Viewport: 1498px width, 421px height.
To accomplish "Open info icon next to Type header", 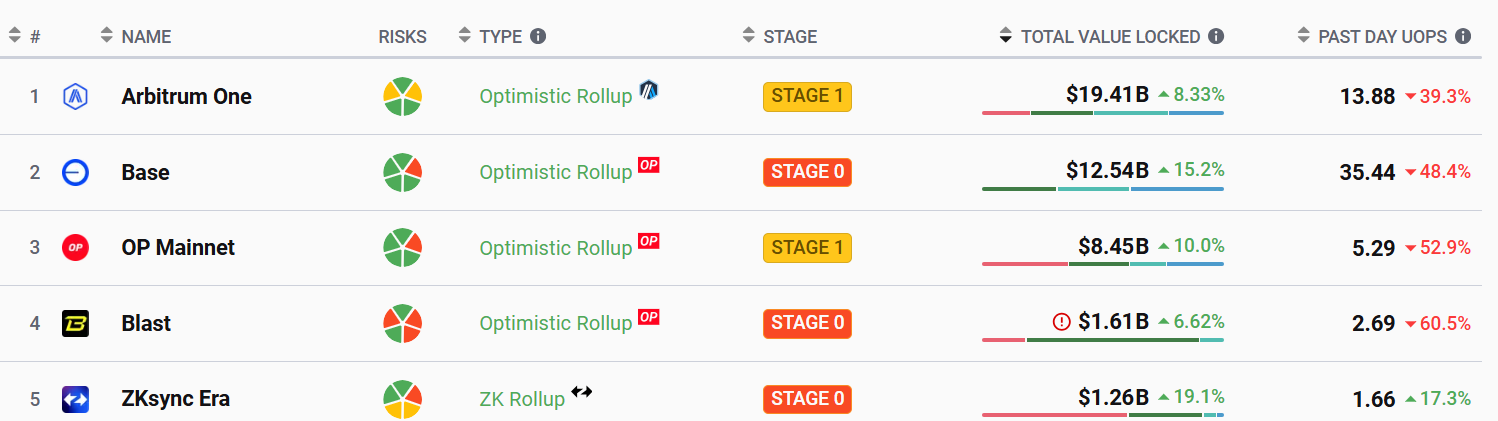I will (x=538, y=37).
